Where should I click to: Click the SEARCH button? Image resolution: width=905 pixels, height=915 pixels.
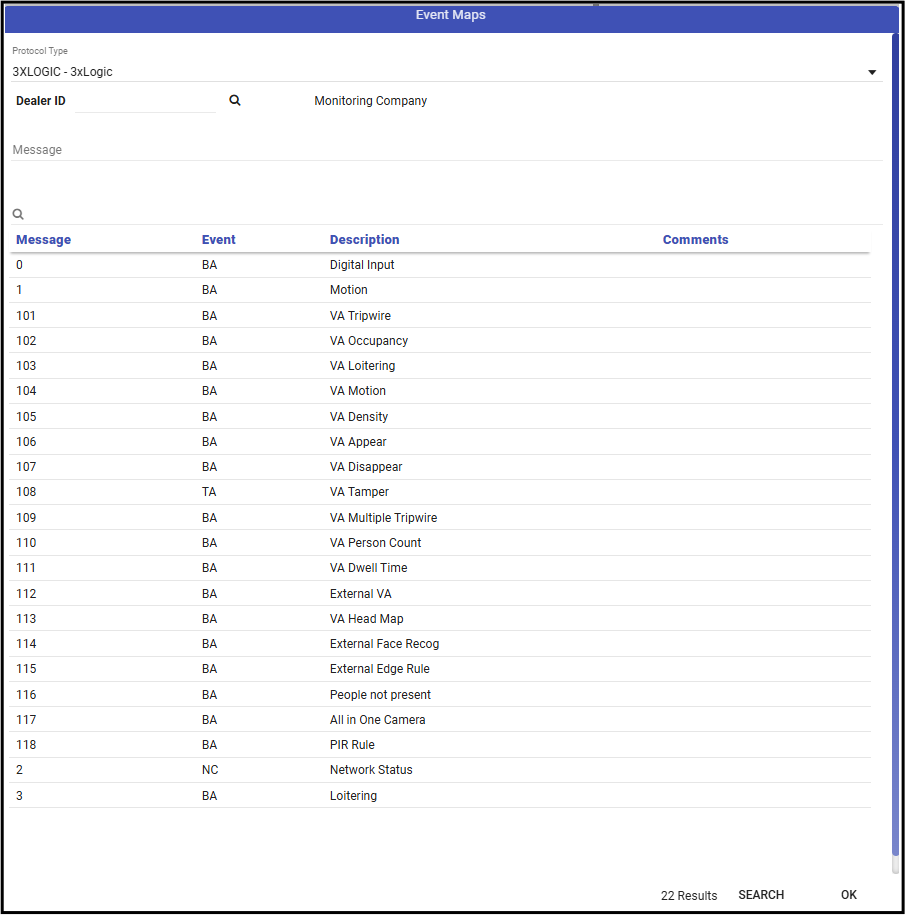[761, 895]
